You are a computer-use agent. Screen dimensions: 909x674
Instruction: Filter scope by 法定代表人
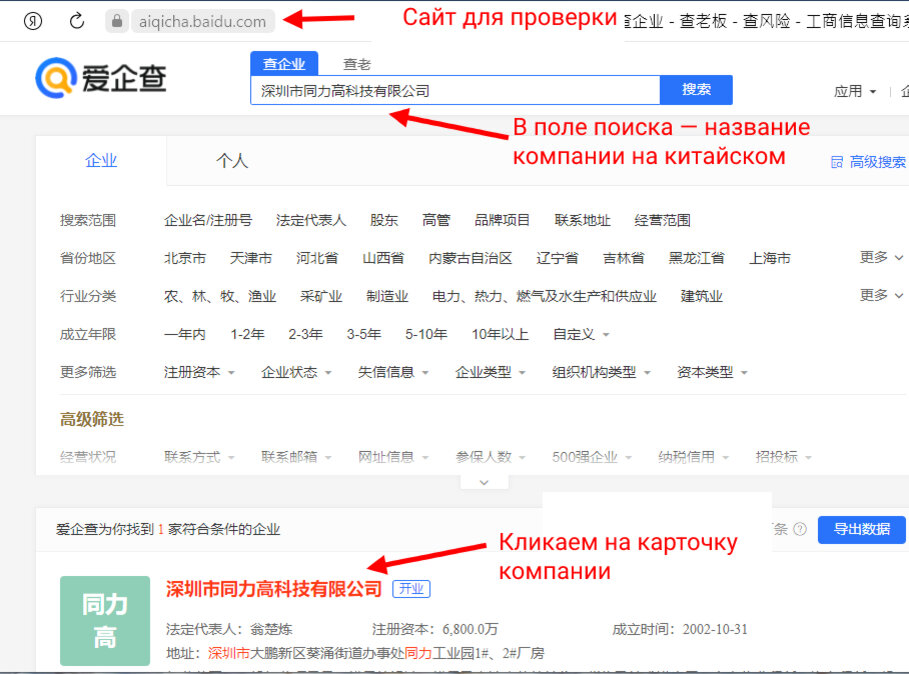[x=311, y=220]
